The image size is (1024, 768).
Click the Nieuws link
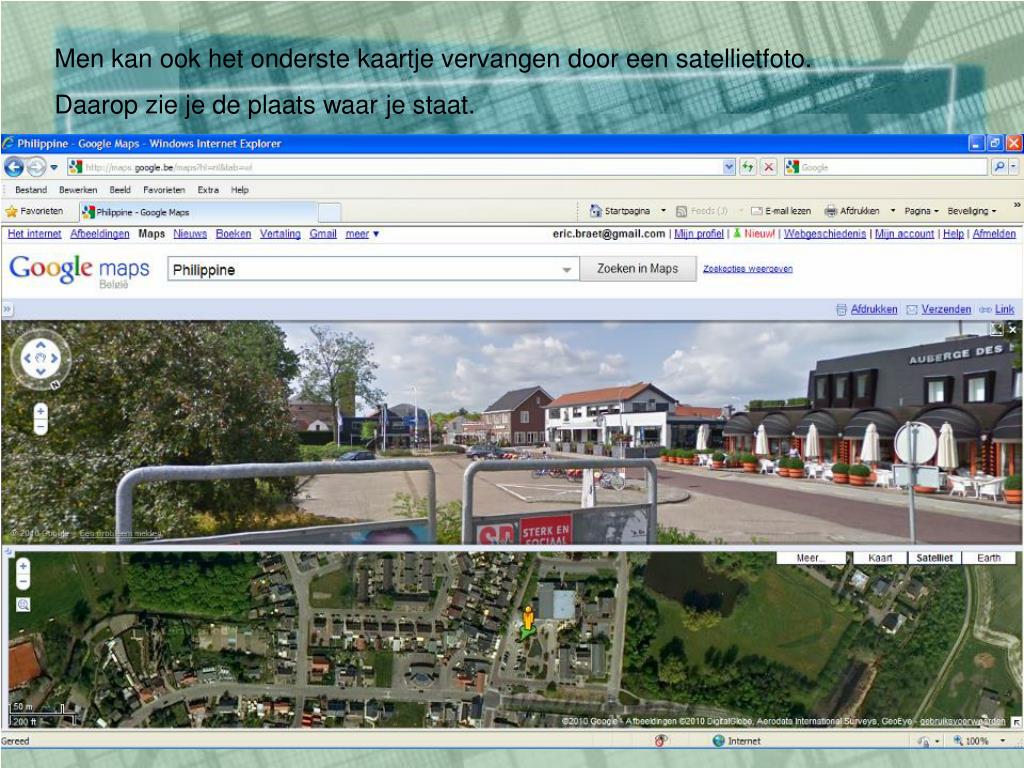click(190, 234)
